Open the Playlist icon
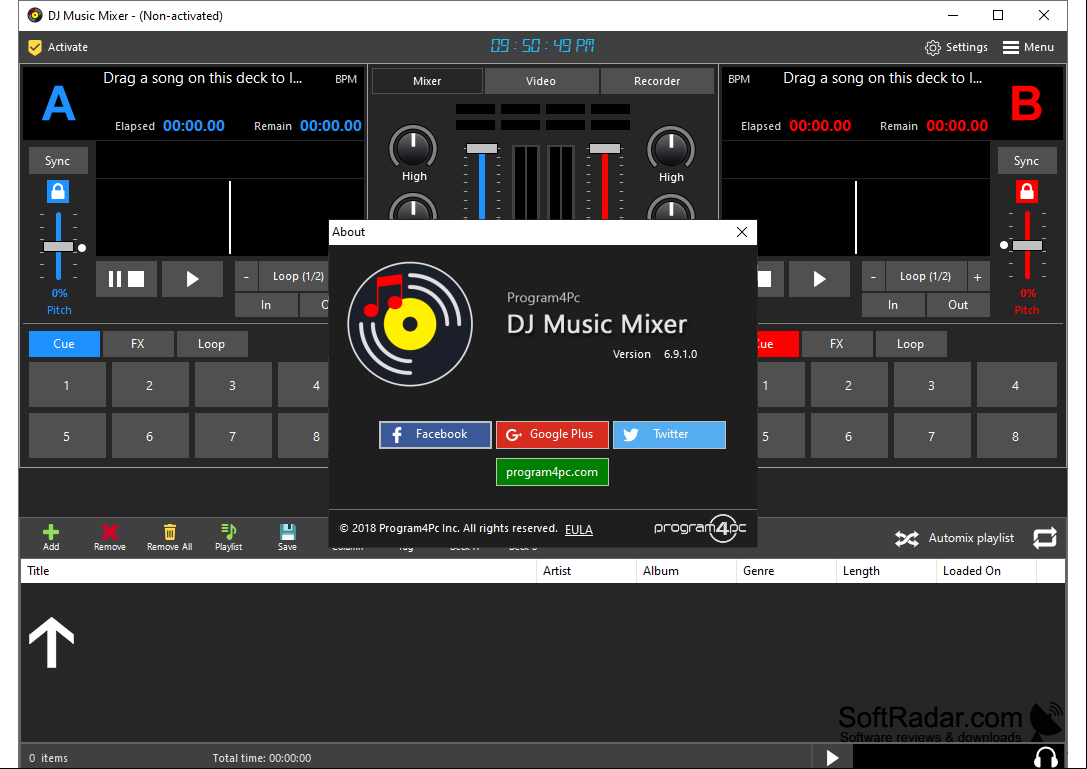The height and width of the screenshot is (769, 1087). (x=228, y=532)
